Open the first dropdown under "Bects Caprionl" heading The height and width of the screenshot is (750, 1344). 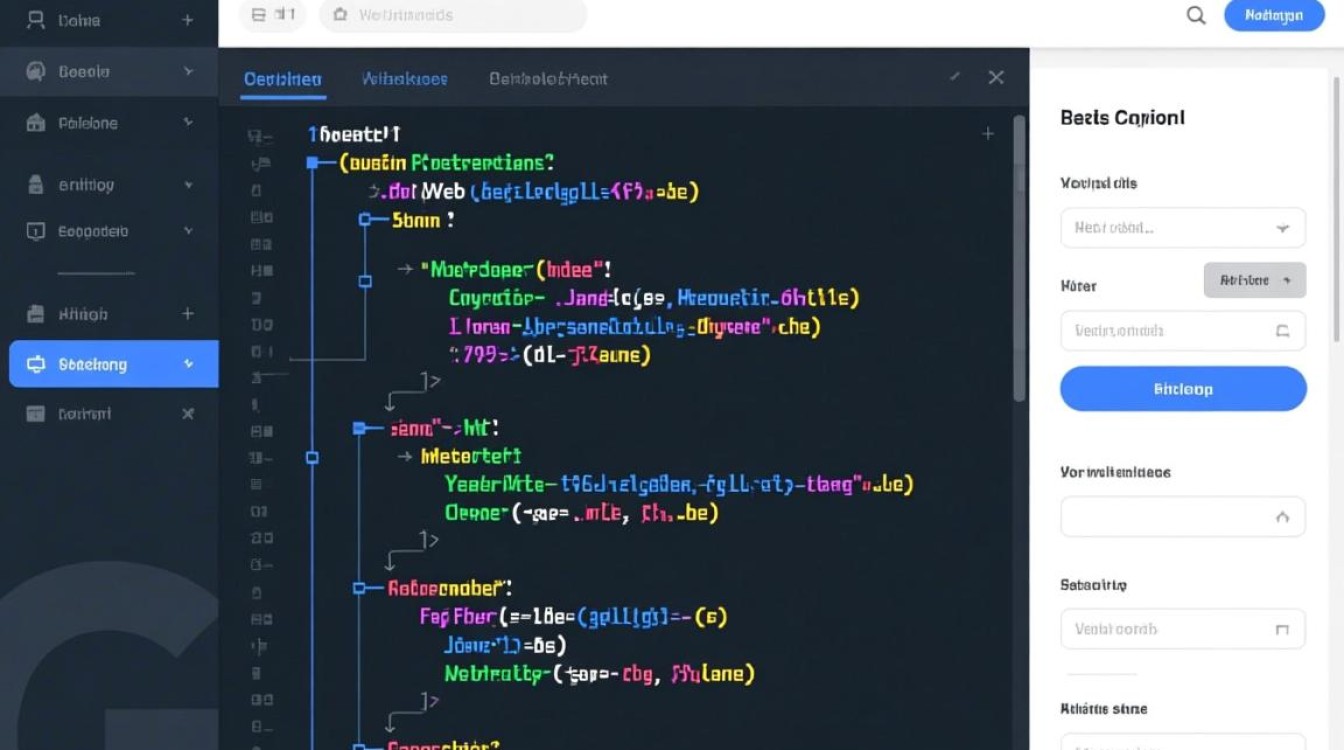[x=1182, y=228]
